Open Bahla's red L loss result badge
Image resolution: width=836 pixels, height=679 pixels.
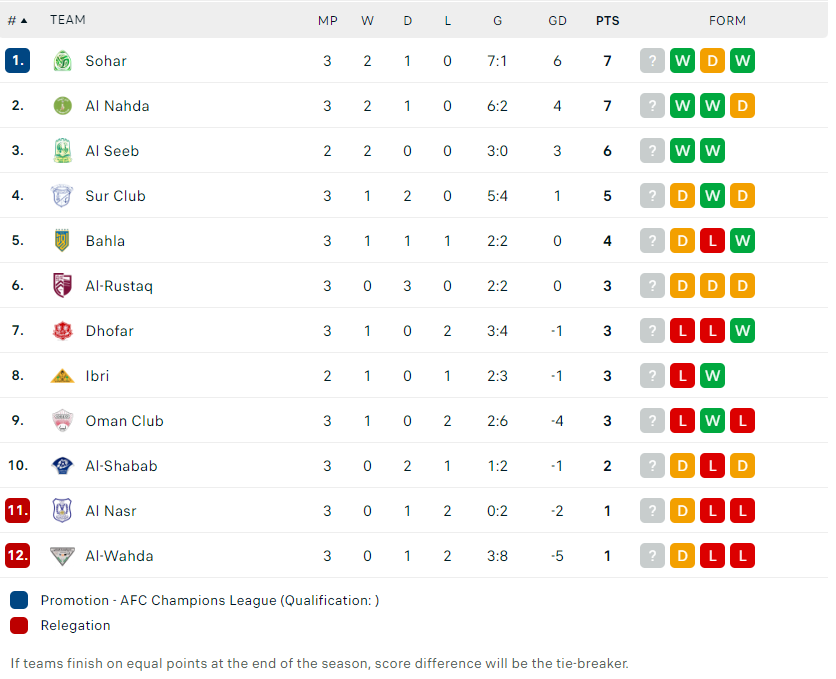click(712, 240)
